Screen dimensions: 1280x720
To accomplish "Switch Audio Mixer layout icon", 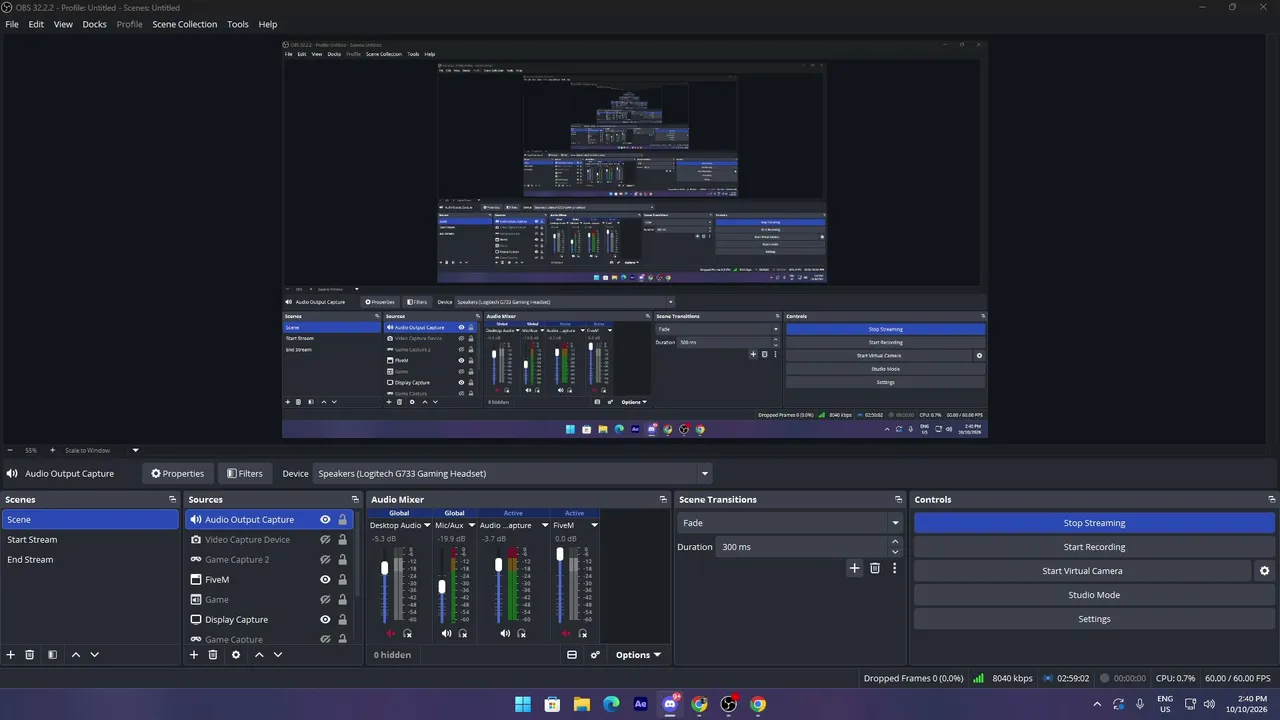I will 572,655.
